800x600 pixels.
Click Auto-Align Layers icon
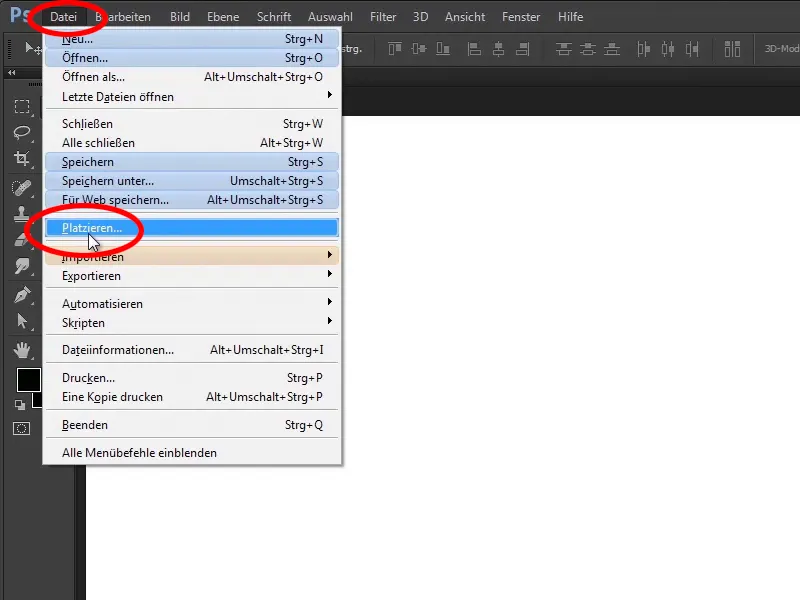[732, 49]
